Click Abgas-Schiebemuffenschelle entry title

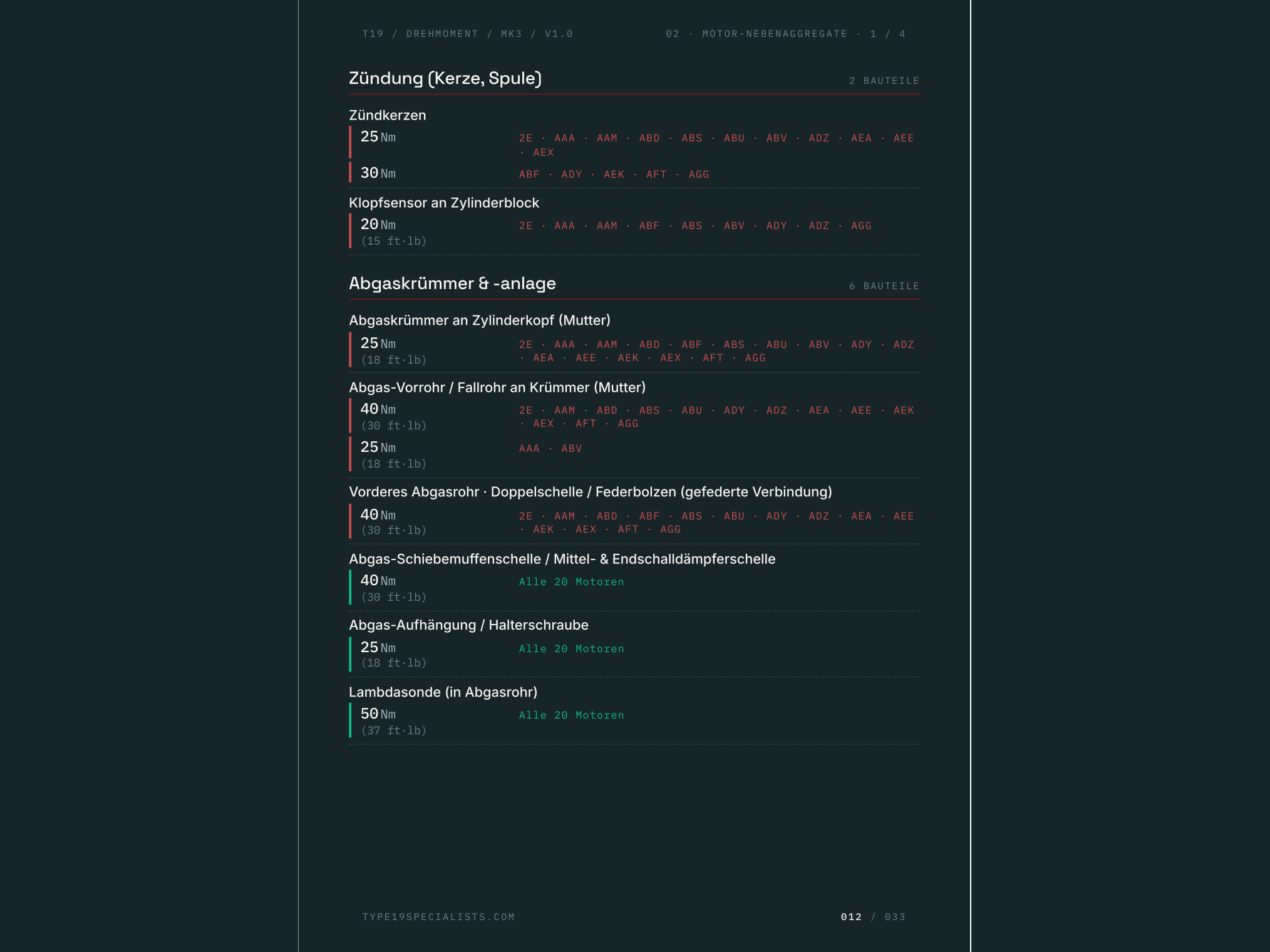pos(562,559)
